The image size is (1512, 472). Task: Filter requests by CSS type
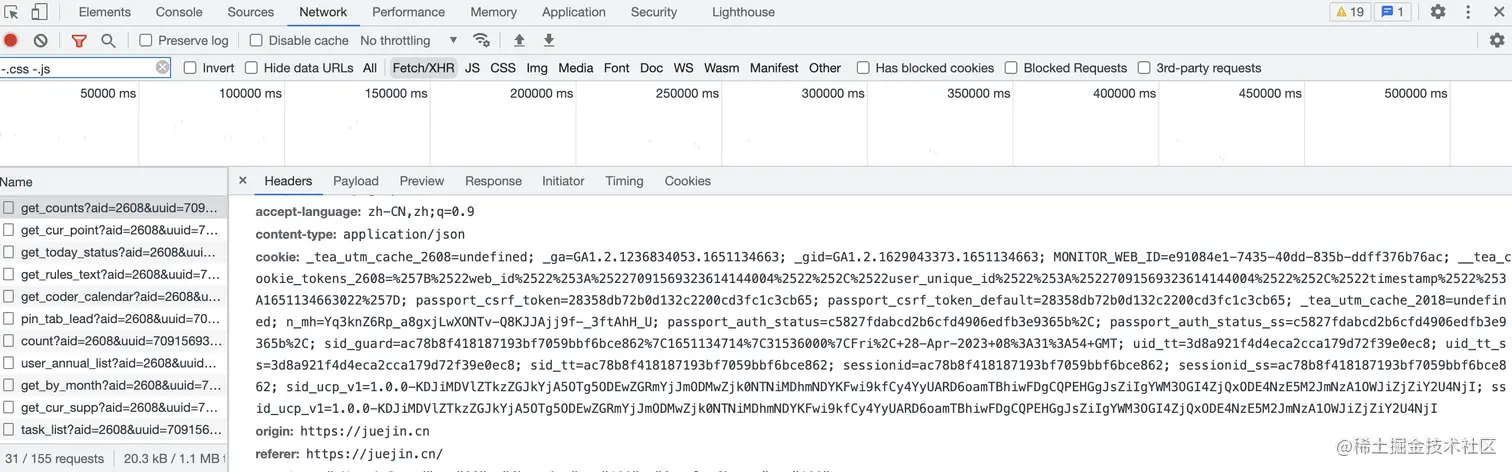pyautogui.click(x=503, y=68)
